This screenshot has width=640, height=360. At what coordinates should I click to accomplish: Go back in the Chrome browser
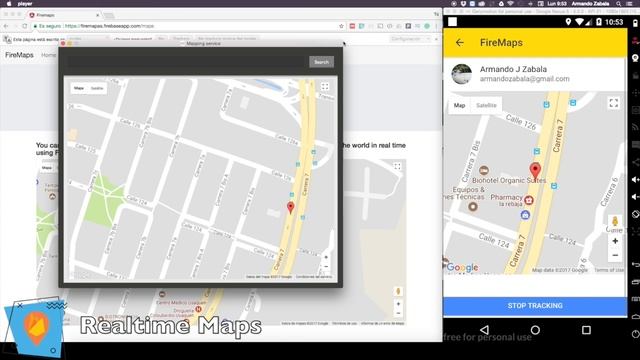click(x=6, y=26)
